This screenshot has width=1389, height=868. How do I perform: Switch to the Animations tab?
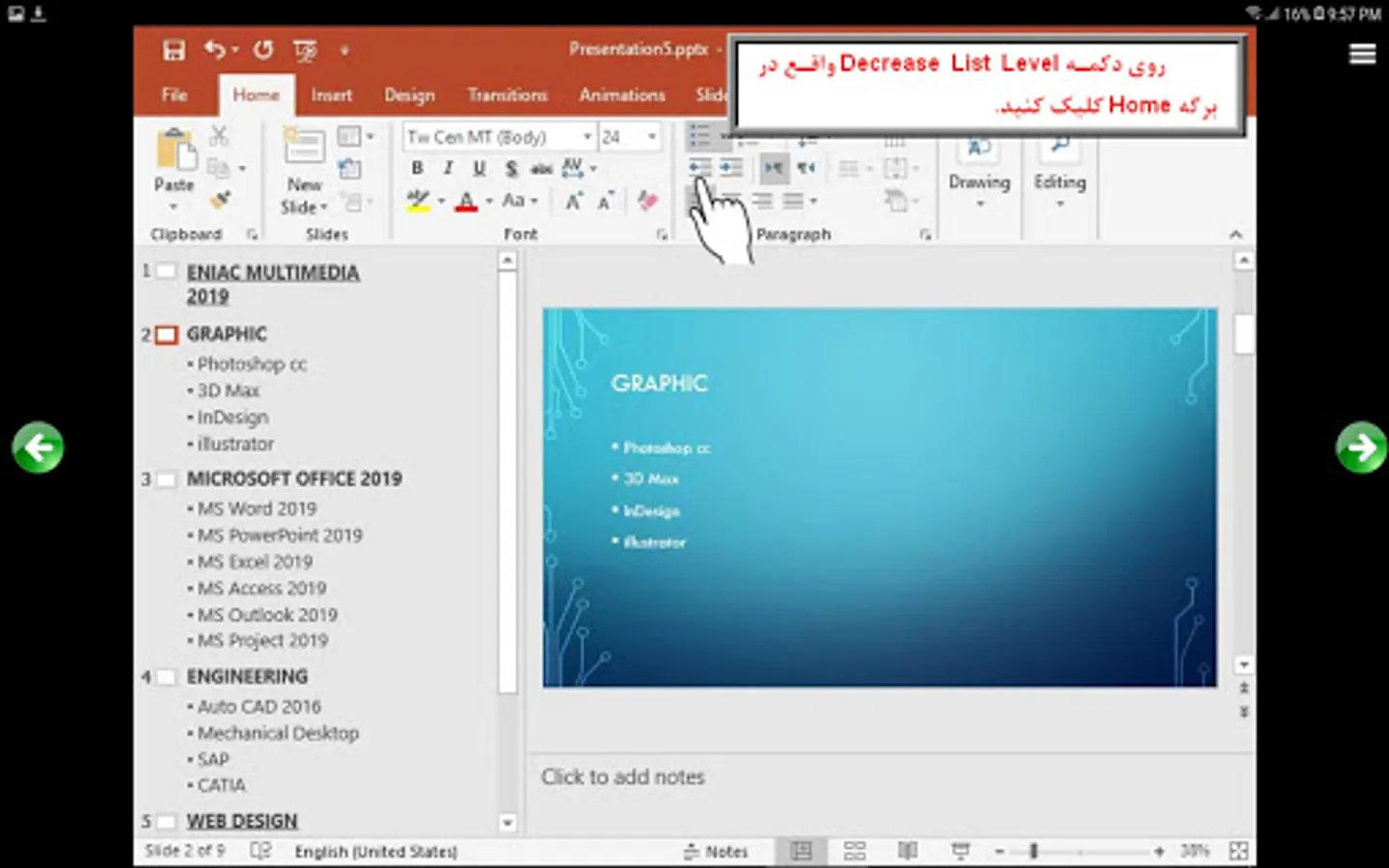click(622, 95)
